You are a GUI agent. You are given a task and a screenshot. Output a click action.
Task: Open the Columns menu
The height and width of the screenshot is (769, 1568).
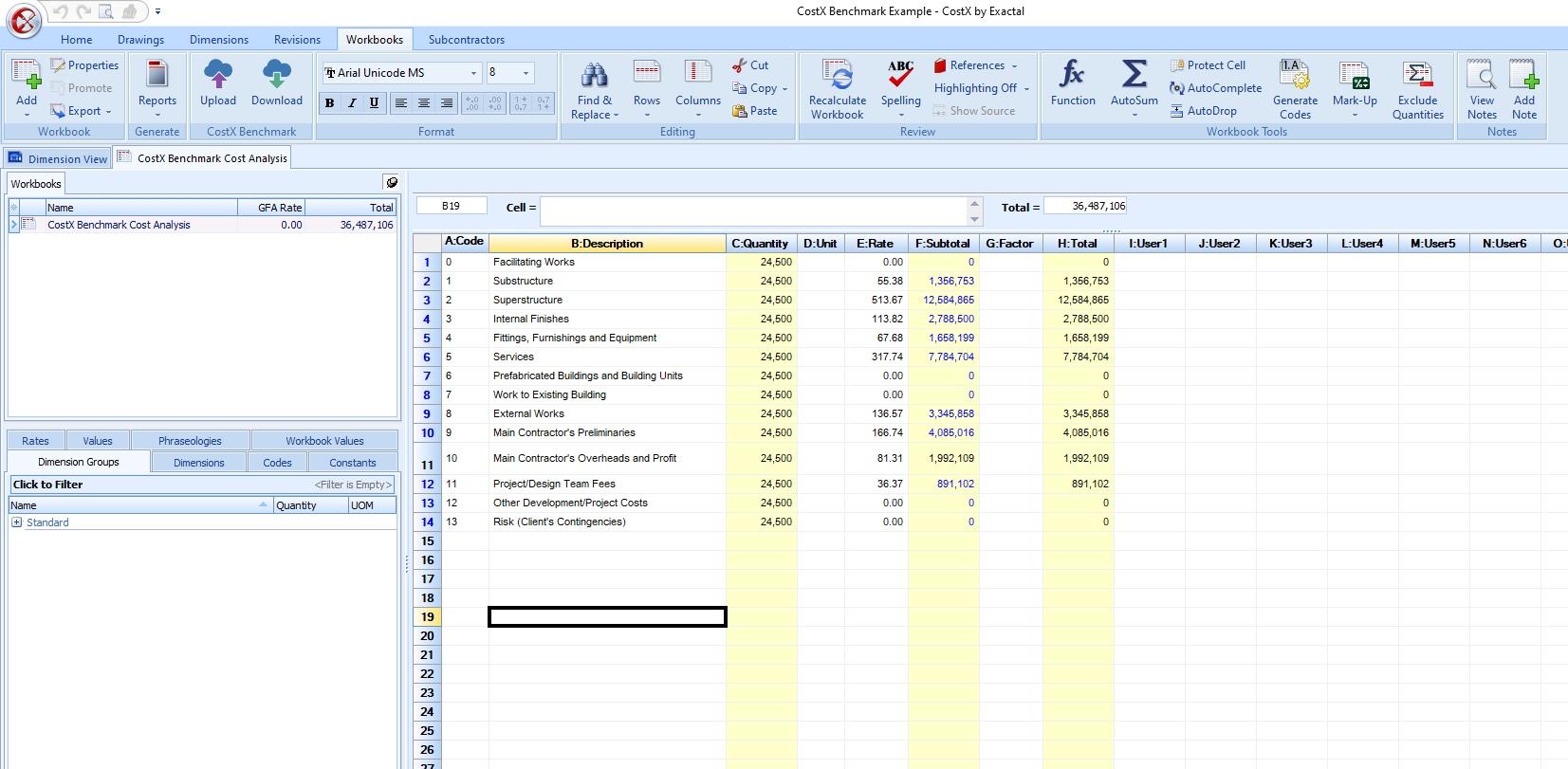(698, 89)
